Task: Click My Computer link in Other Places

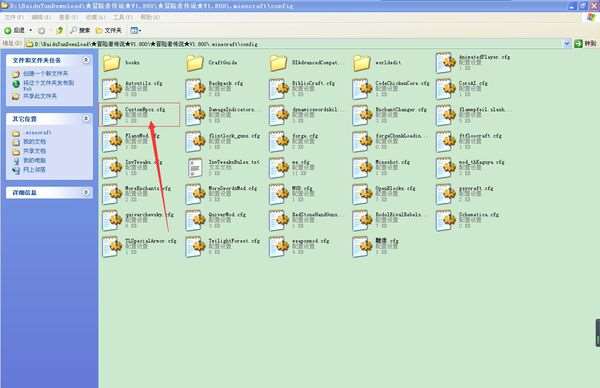Action: pos(34,160)
